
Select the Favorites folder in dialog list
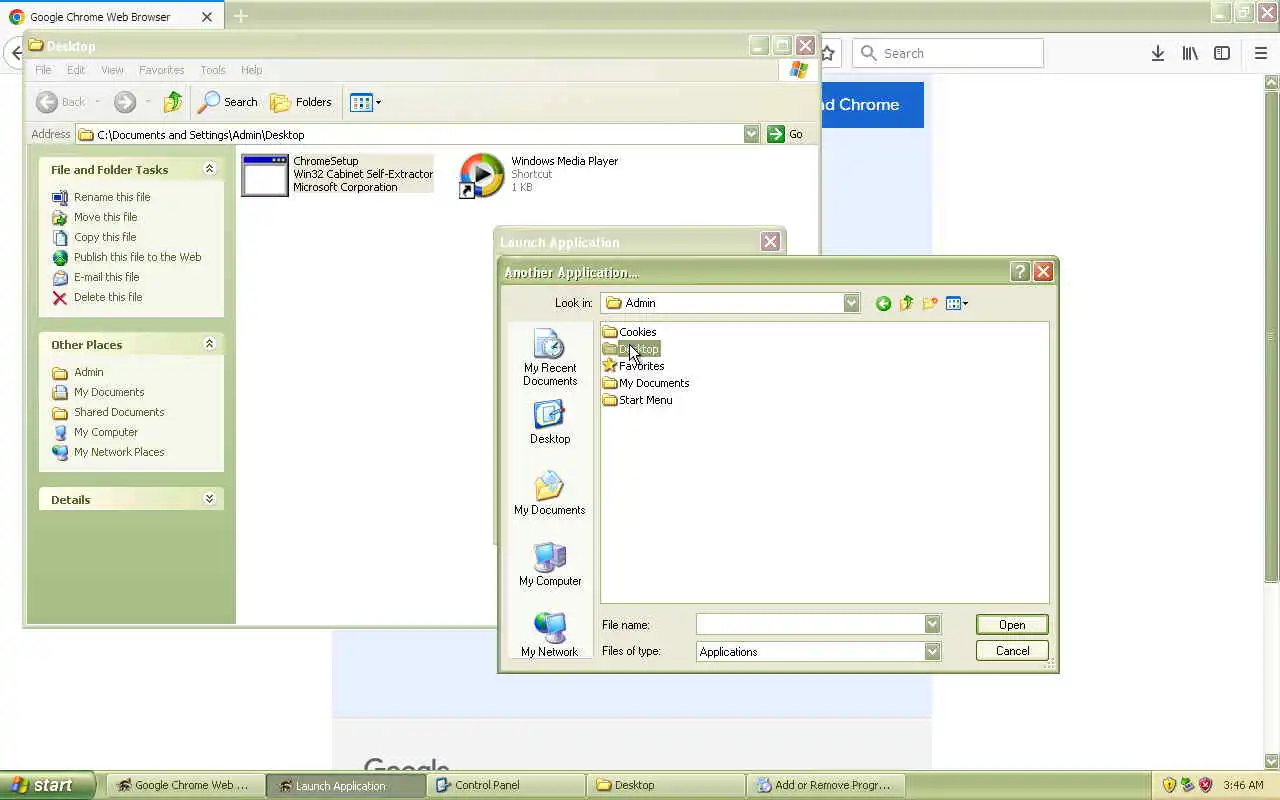(x=633, y=366)
